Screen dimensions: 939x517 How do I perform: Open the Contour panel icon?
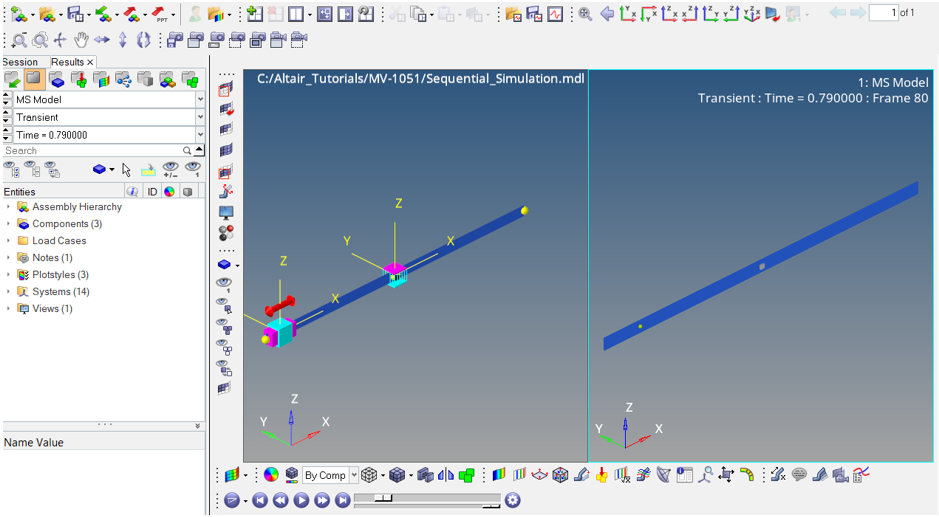click(498, 475)
